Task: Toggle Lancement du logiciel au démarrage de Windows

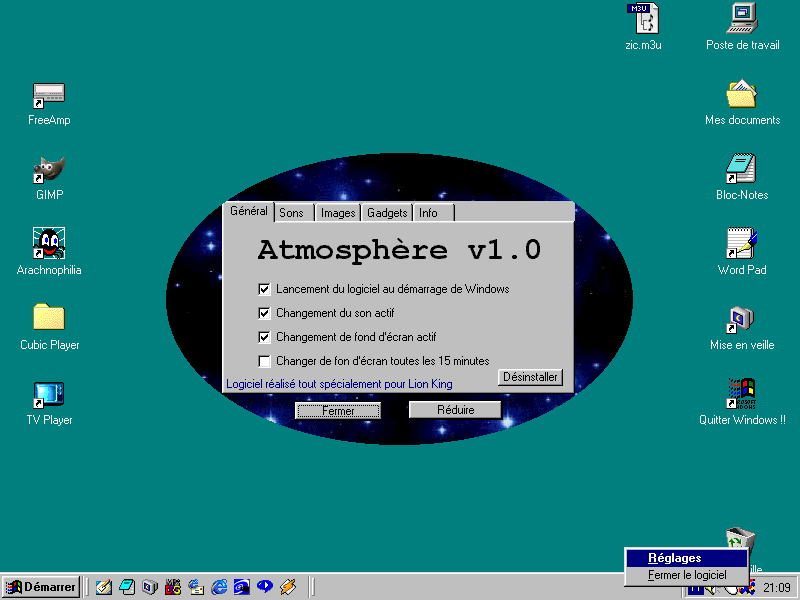Action: tap(264, 289)
